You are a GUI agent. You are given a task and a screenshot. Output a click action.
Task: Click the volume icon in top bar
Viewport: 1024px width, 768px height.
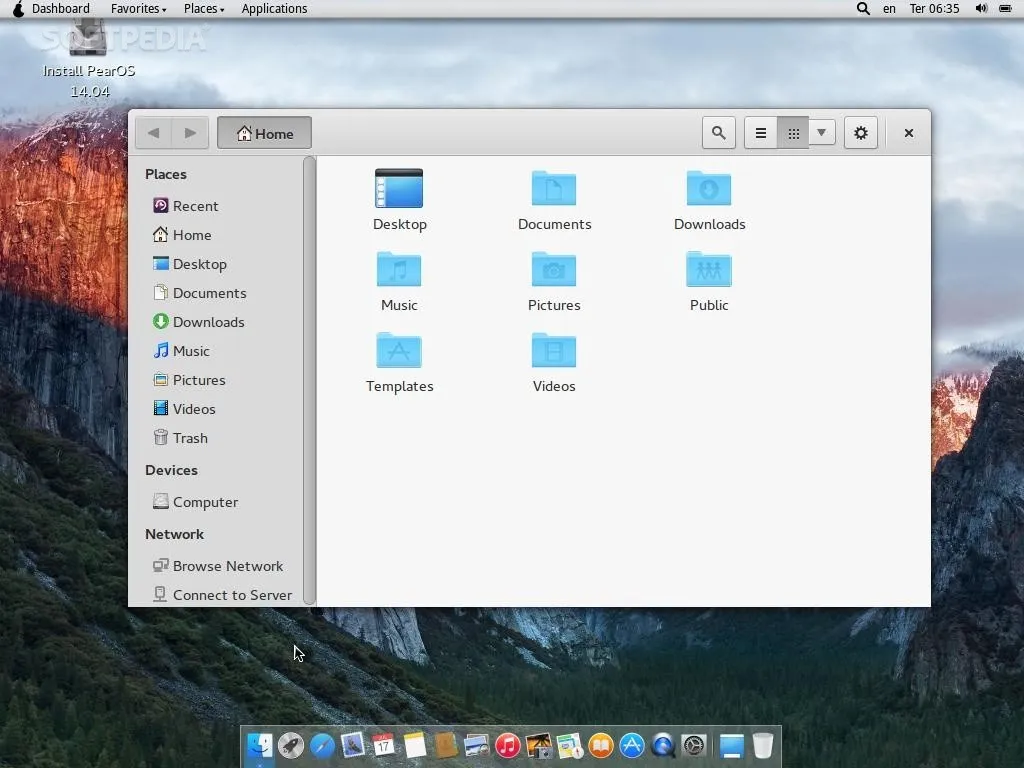pyautogui.click(x=981, y=9)
